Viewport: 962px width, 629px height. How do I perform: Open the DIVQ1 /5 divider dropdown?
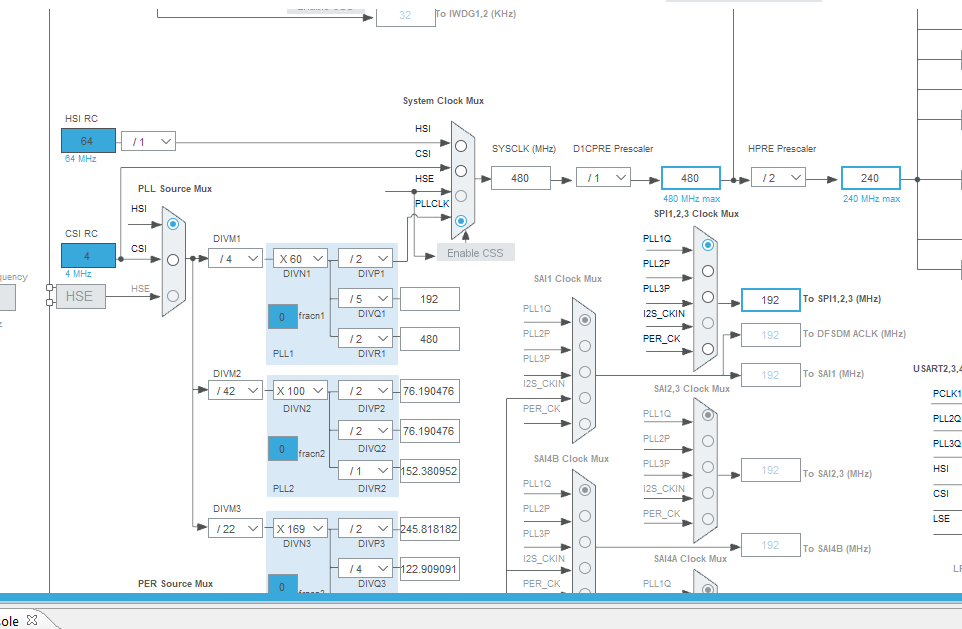[x=367, y=298]
